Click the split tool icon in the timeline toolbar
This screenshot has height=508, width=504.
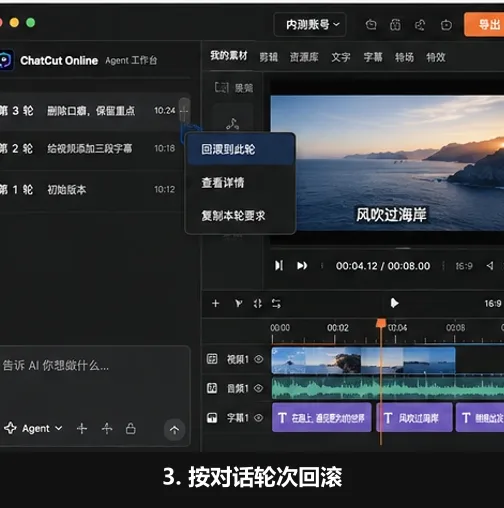(x=238, y=303)
